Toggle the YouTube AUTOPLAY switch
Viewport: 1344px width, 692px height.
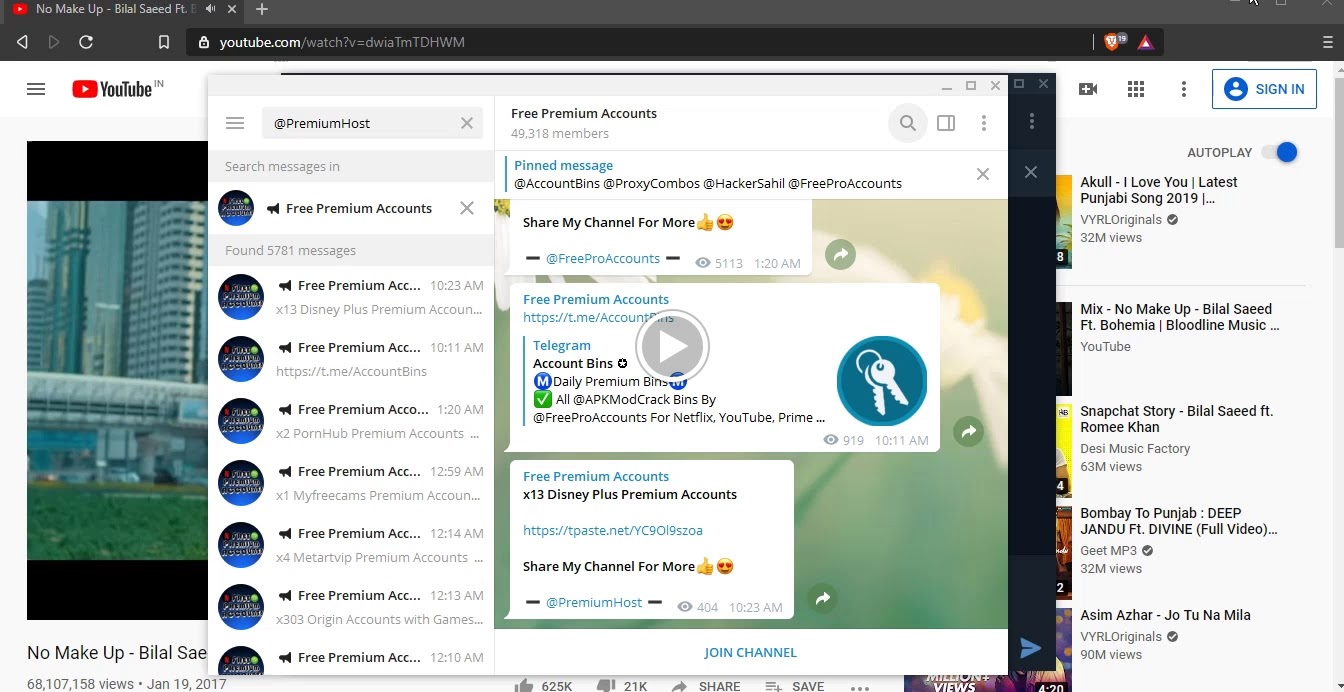tap(1279, 152)
